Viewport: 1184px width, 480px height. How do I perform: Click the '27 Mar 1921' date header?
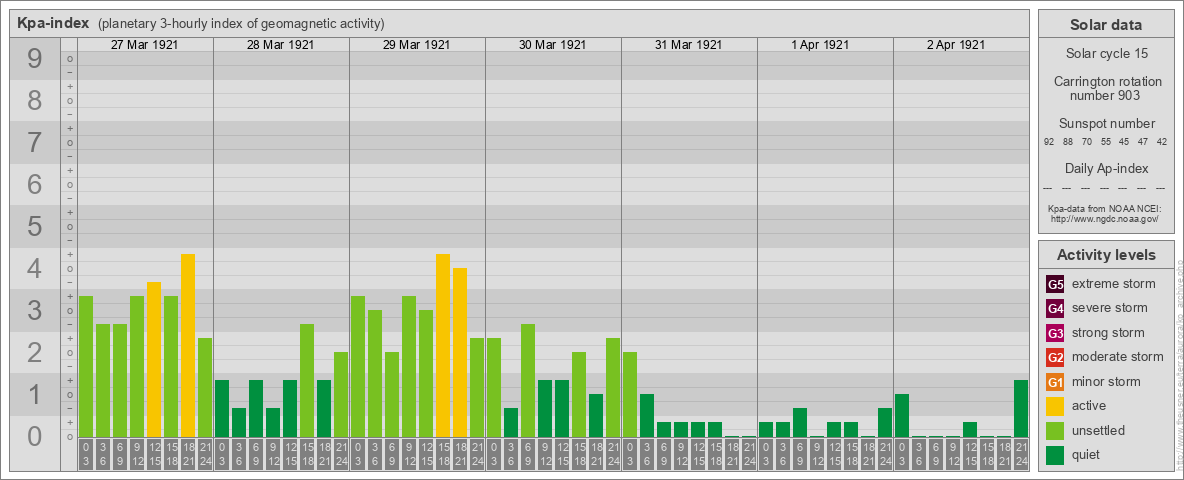[144, 45]
